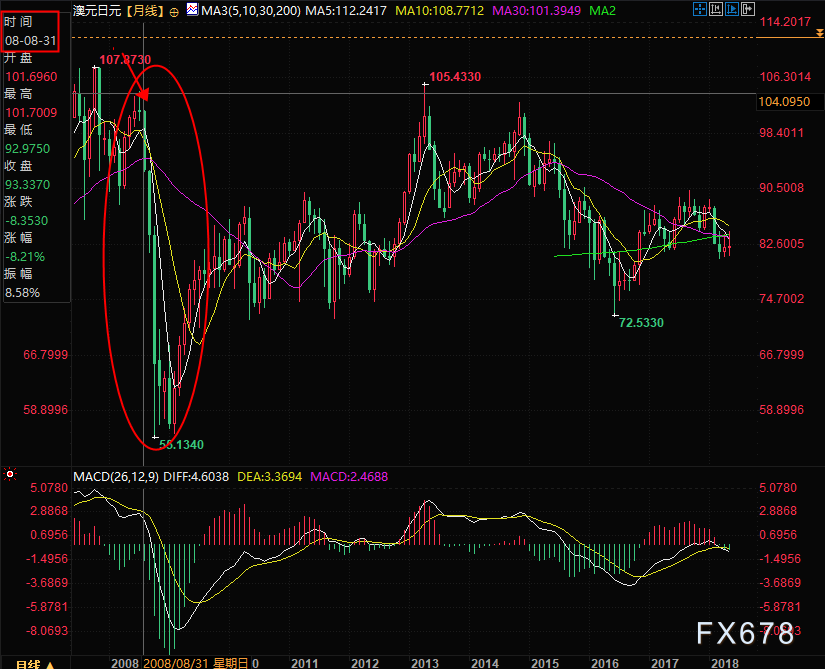Click the panel export arrow icon
This screenshot has height=669, width=825.
(x=748, y=9)
